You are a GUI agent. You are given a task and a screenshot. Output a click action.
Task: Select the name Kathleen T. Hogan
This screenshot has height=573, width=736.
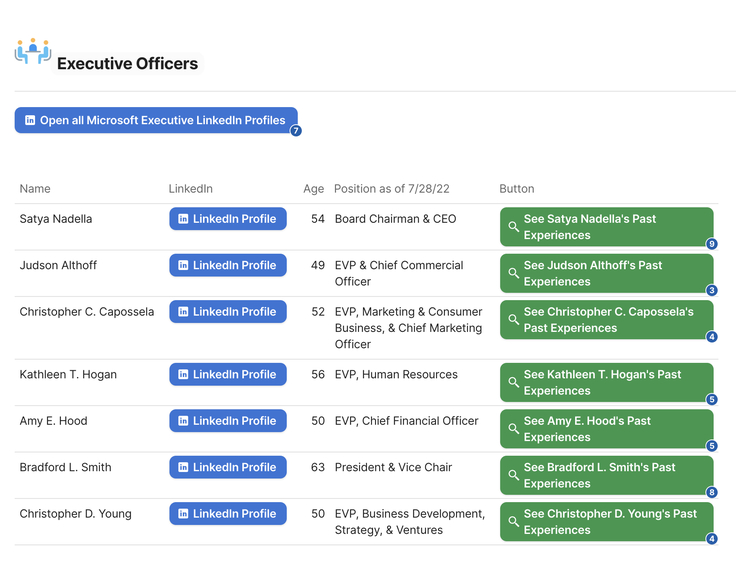(x=68, y=374)
